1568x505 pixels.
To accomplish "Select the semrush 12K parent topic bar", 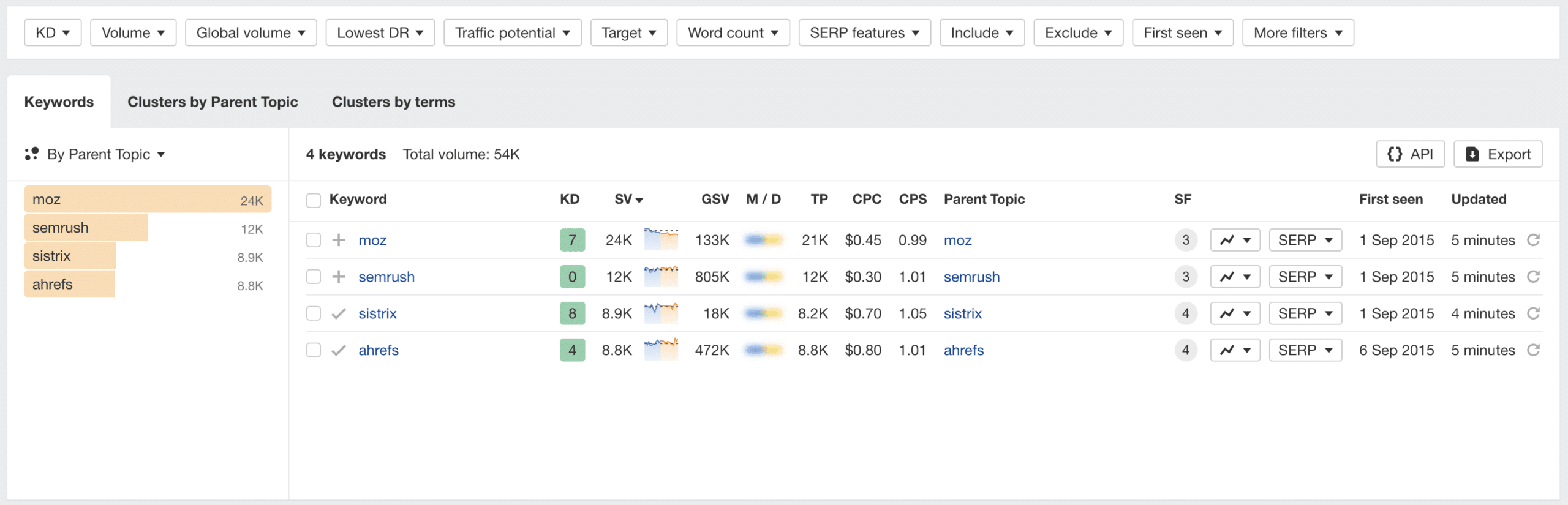I will coord(148,228).
